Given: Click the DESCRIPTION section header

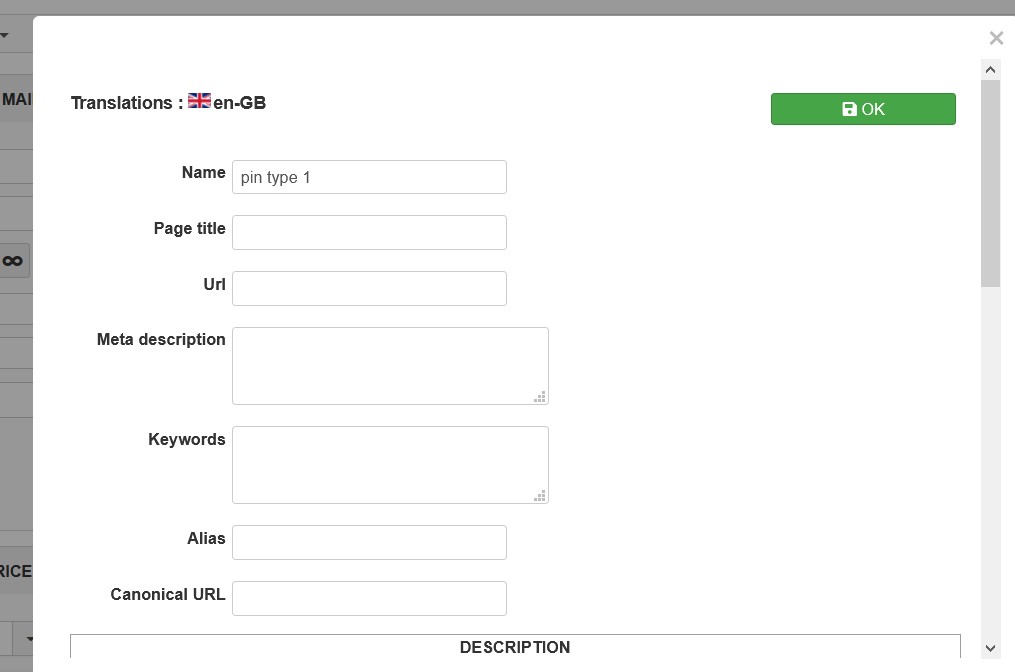Looking at the screenshot, I should 515,647.
